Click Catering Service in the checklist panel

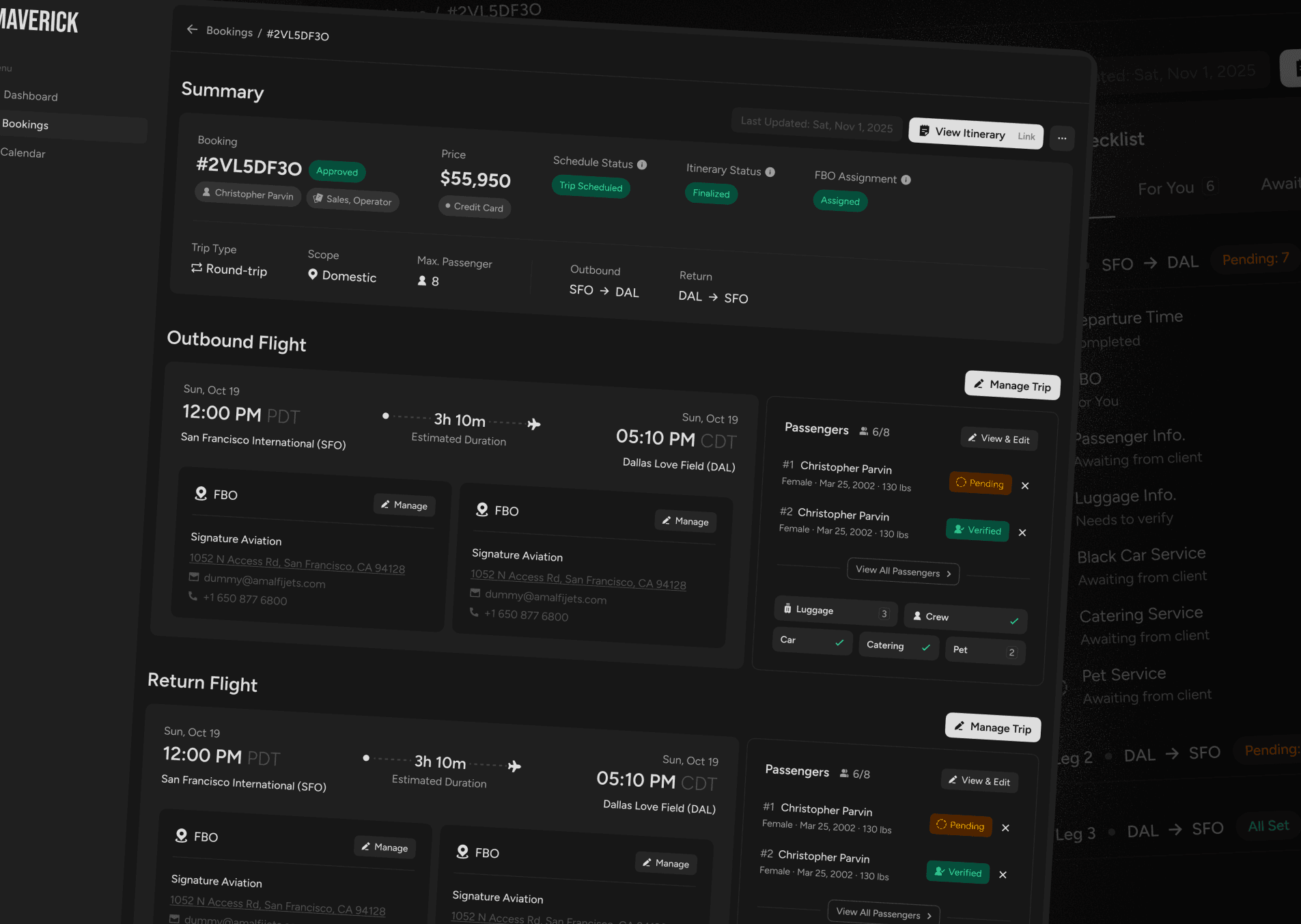click(x=1141, y=615)
